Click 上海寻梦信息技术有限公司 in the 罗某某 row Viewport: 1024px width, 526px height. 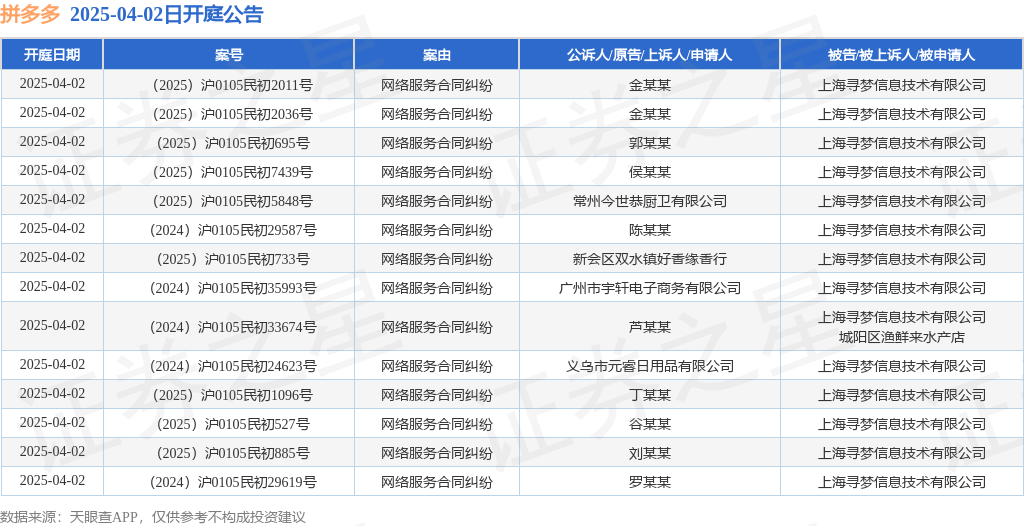coord(902,482)
